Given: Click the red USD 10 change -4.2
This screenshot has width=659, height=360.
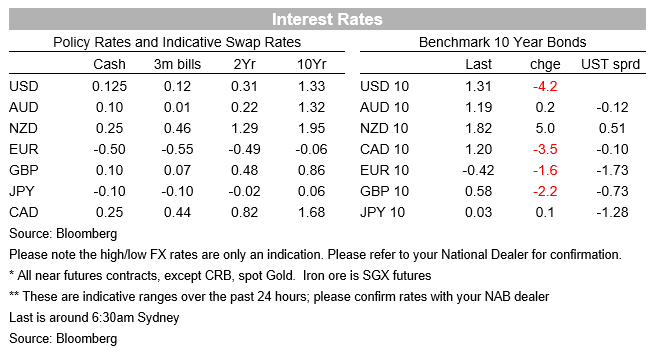Looking at the screenshot, I should [x=545, y=86].
